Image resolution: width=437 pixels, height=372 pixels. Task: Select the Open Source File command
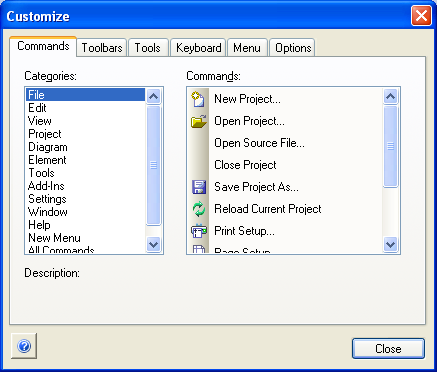tap(259, 143)
